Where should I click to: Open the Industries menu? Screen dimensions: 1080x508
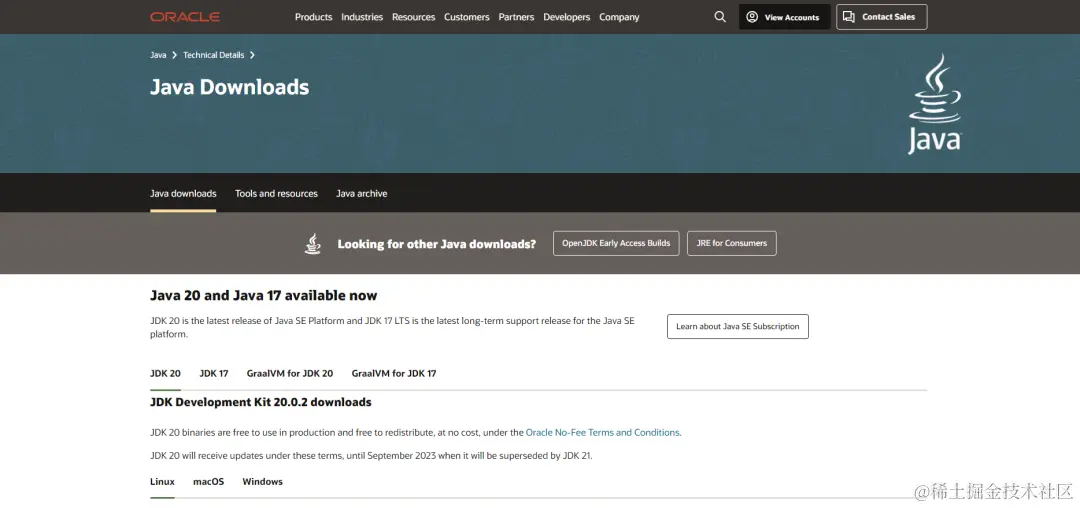pyautogui.click(x=362, y=17)
